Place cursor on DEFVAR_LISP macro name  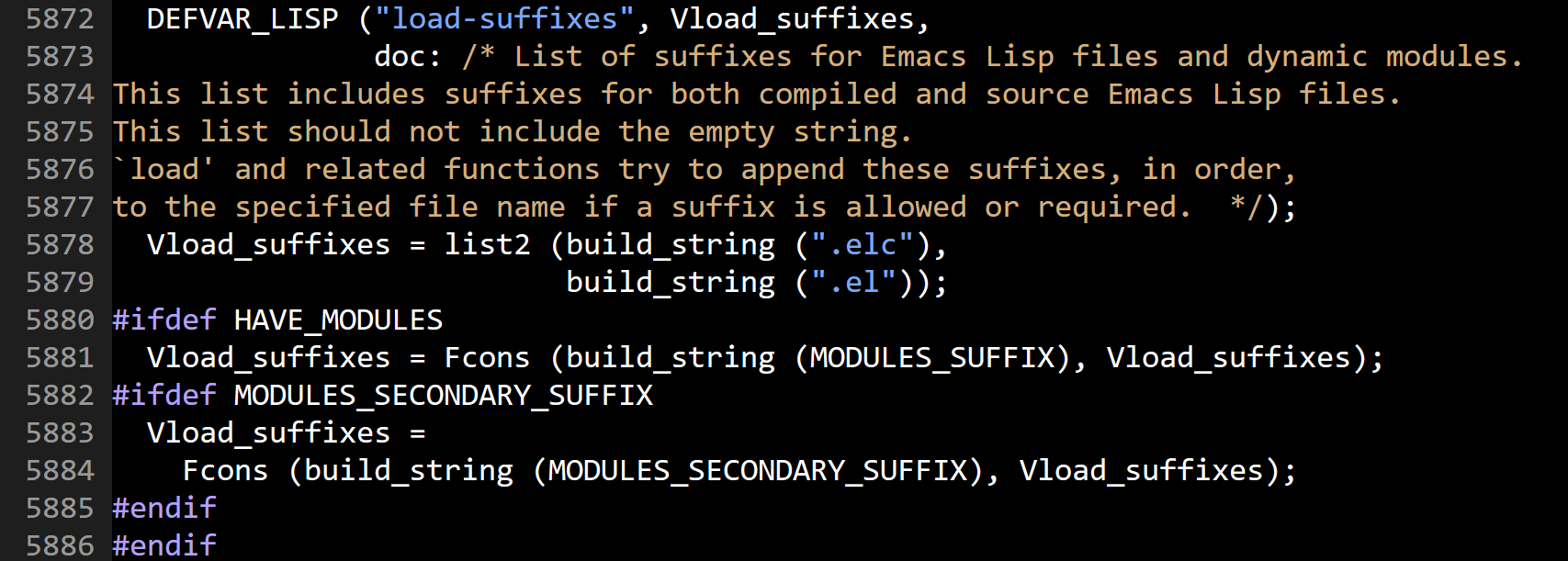(x=243, y=18)
